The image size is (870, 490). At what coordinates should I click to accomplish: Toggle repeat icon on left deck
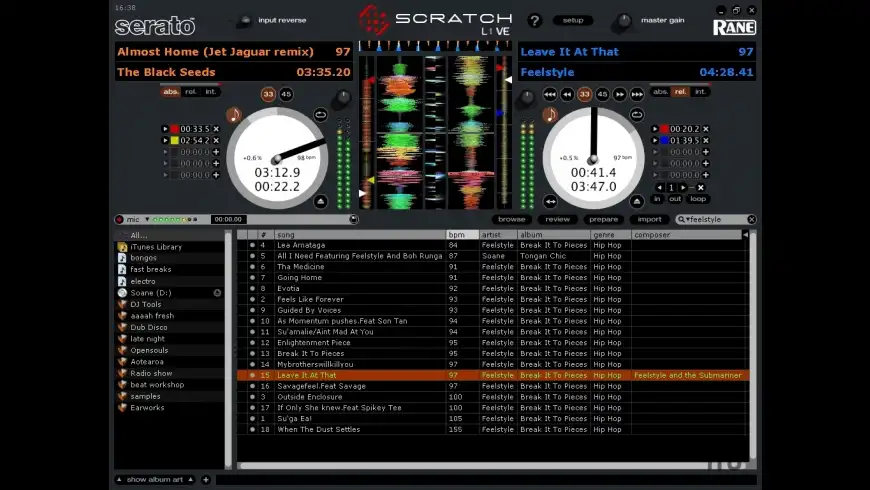point(320,115)
